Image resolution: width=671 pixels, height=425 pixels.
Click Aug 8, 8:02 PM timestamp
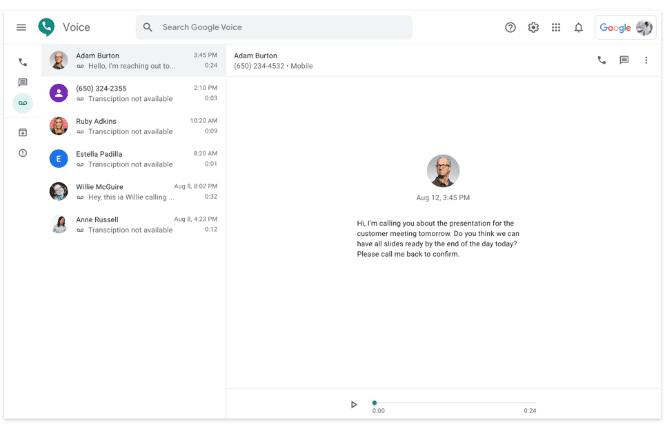(x=196, y=187)
